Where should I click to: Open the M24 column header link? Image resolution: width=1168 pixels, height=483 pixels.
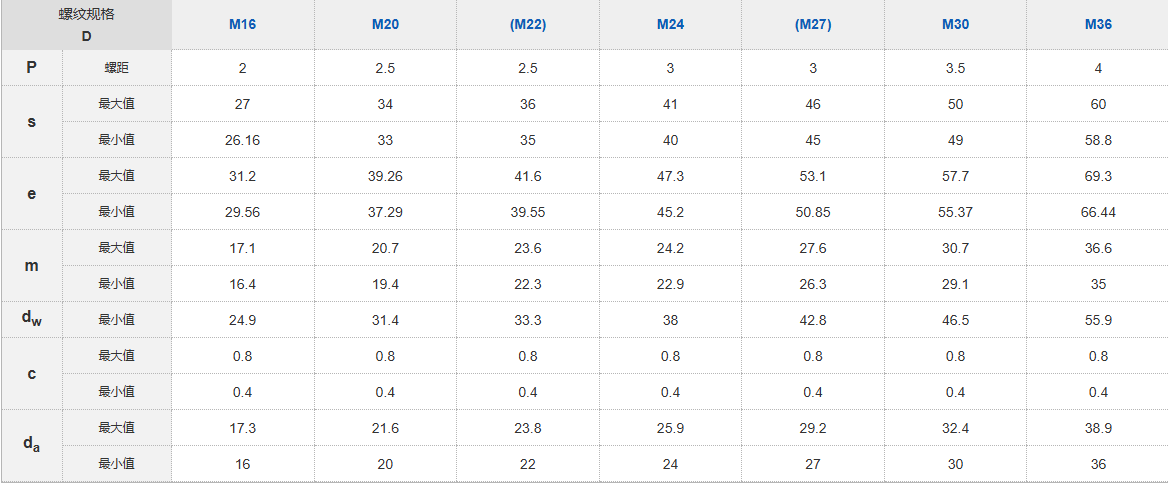point(670,25)
